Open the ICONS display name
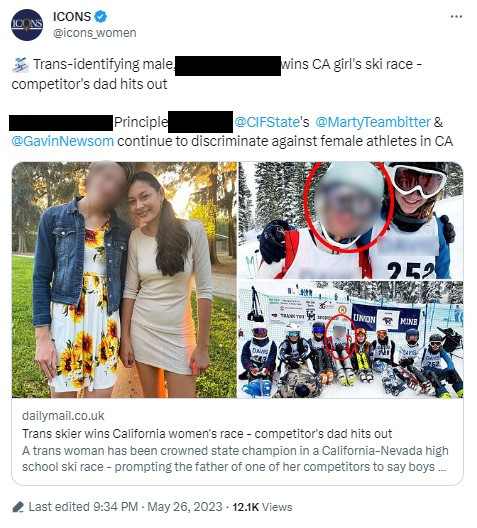The image size is (477, 528). pos(72,16)
